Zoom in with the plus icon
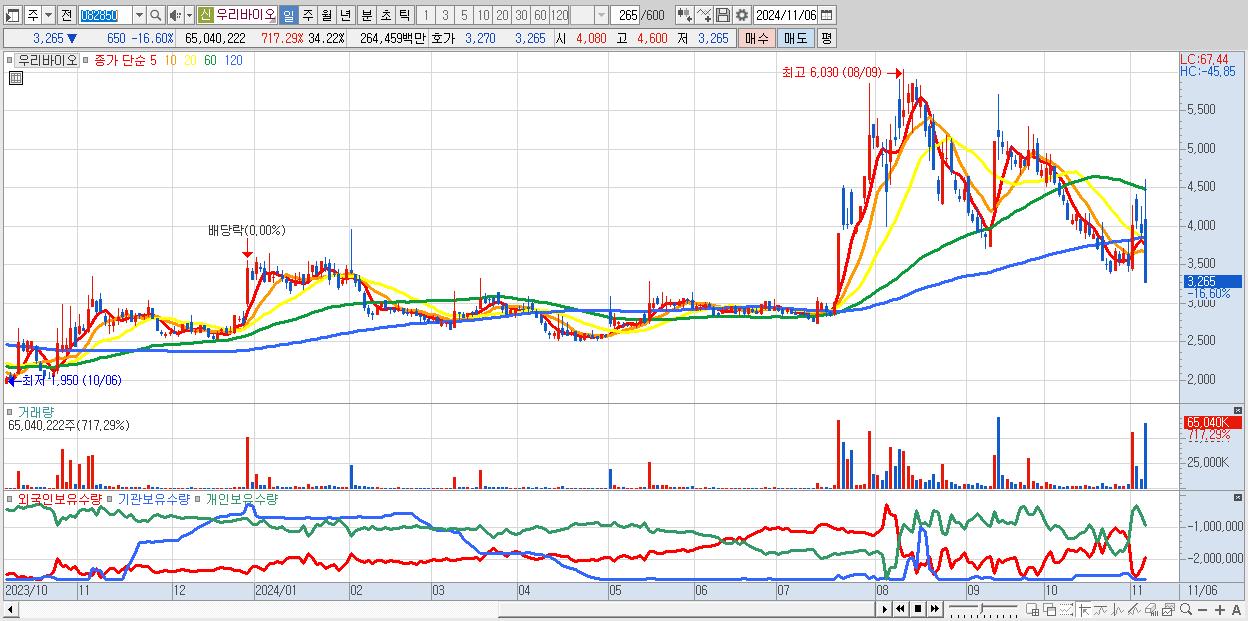 coord(1220,609)
